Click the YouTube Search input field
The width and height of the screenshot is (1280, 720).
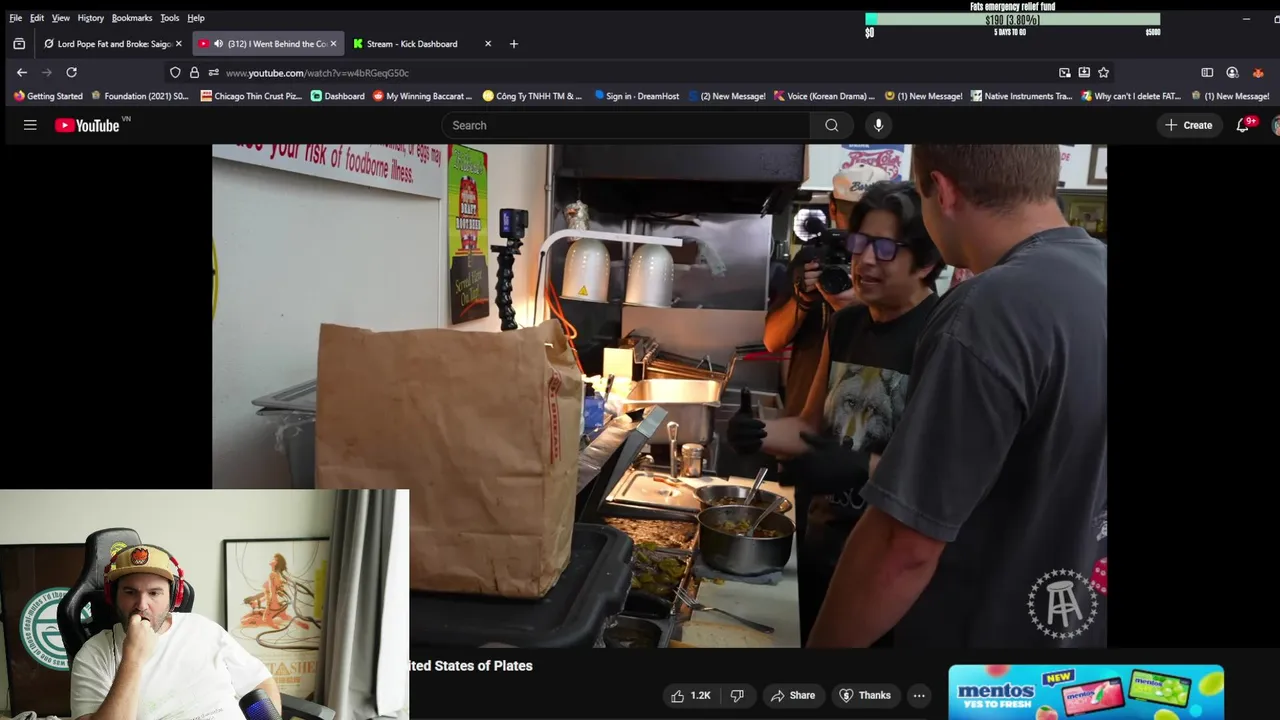(x=626, y=125)
